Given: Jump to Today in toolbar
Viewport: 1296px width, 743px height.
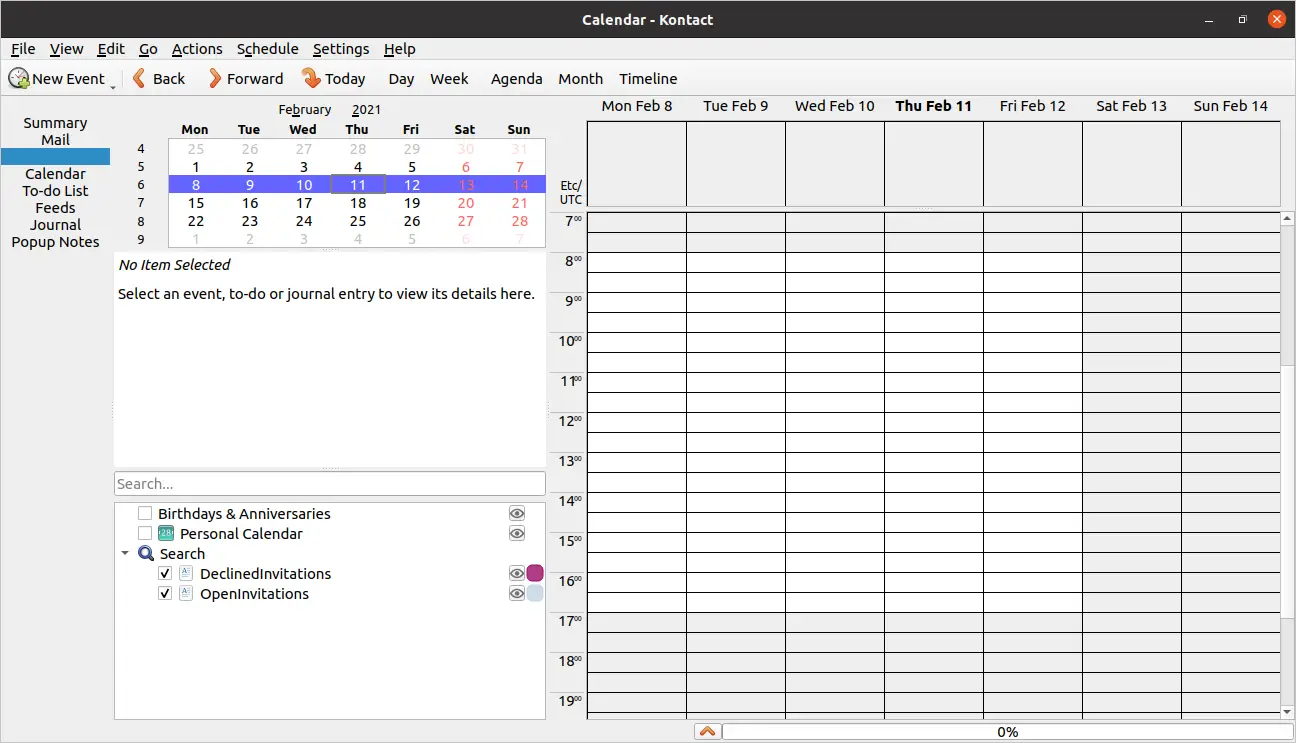Looking at the screenshot, I should [x=334, y=78].
